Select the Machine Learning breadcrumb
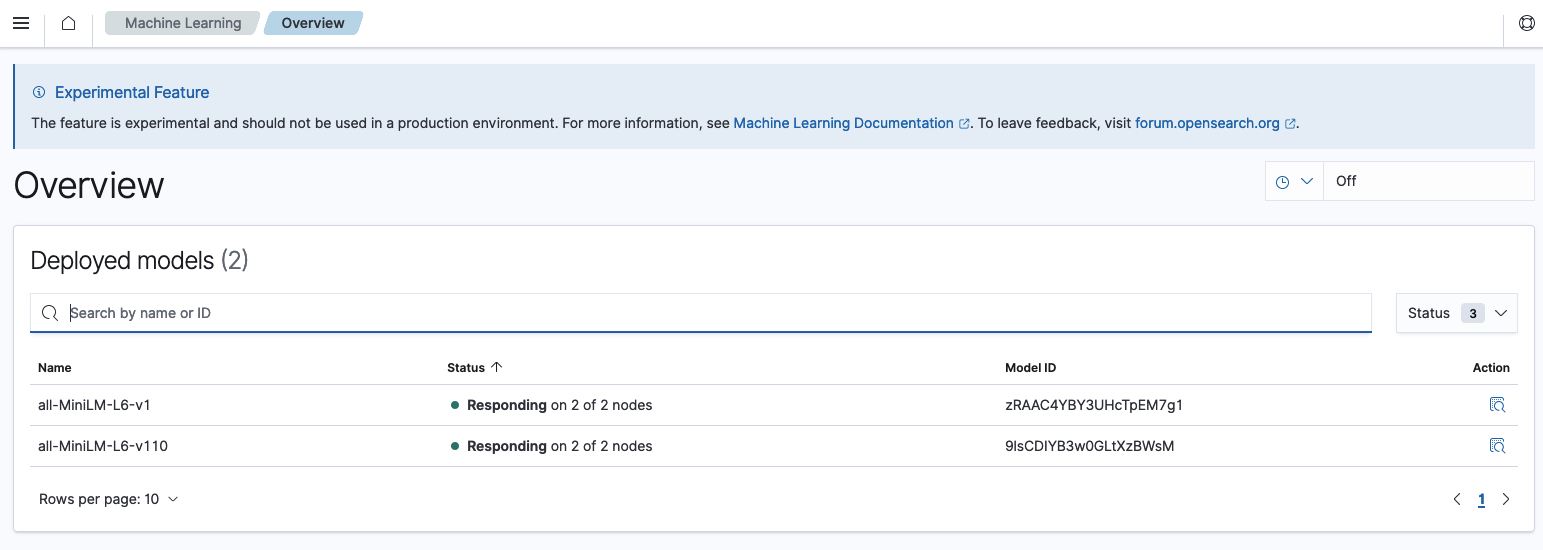Image resolution: width=1543 pixels, height=550 pixels. point(183,23)
